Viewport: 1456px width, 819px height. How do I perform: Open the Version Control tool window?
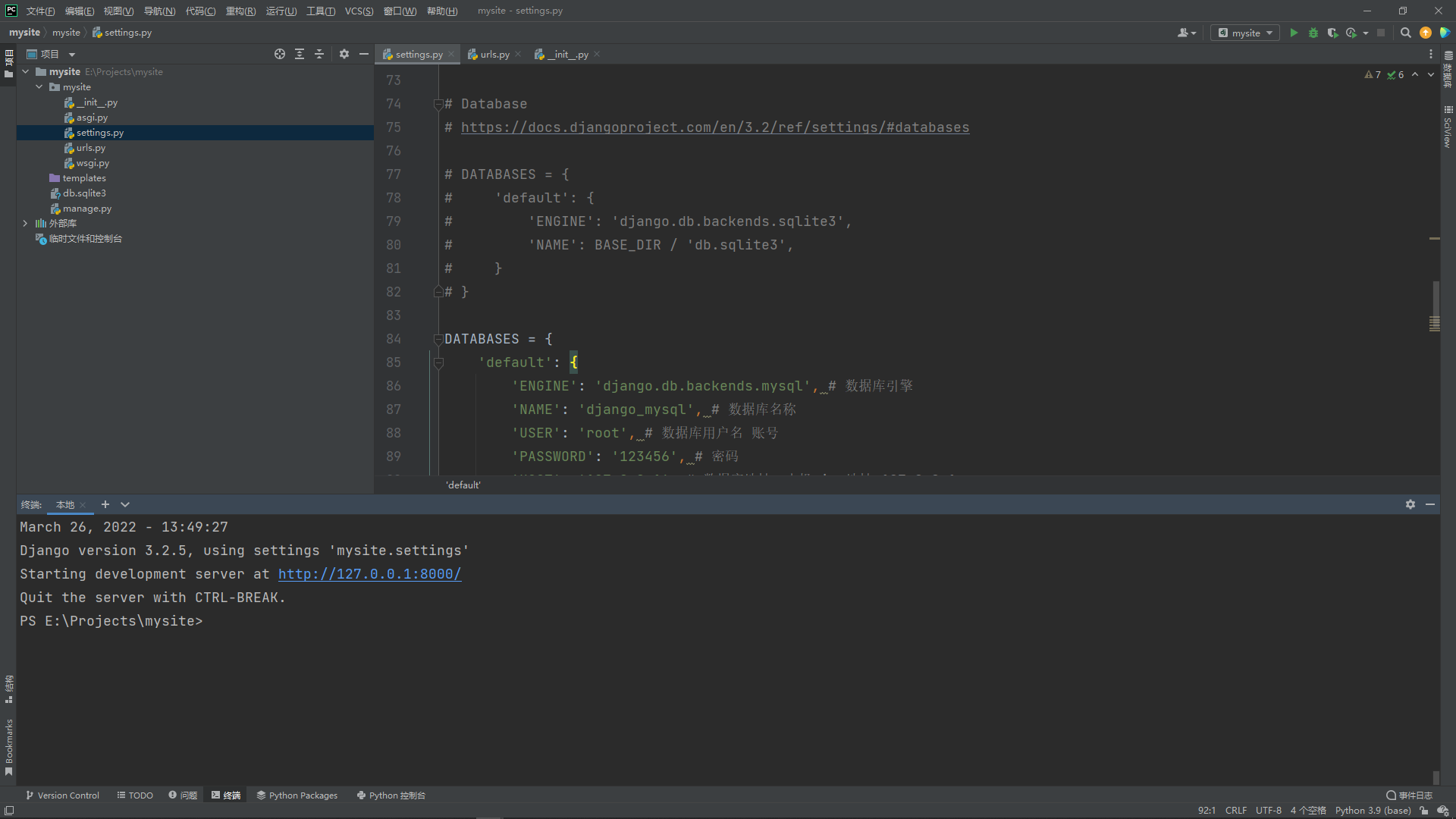pyautogui.click(x=62, y=795)
